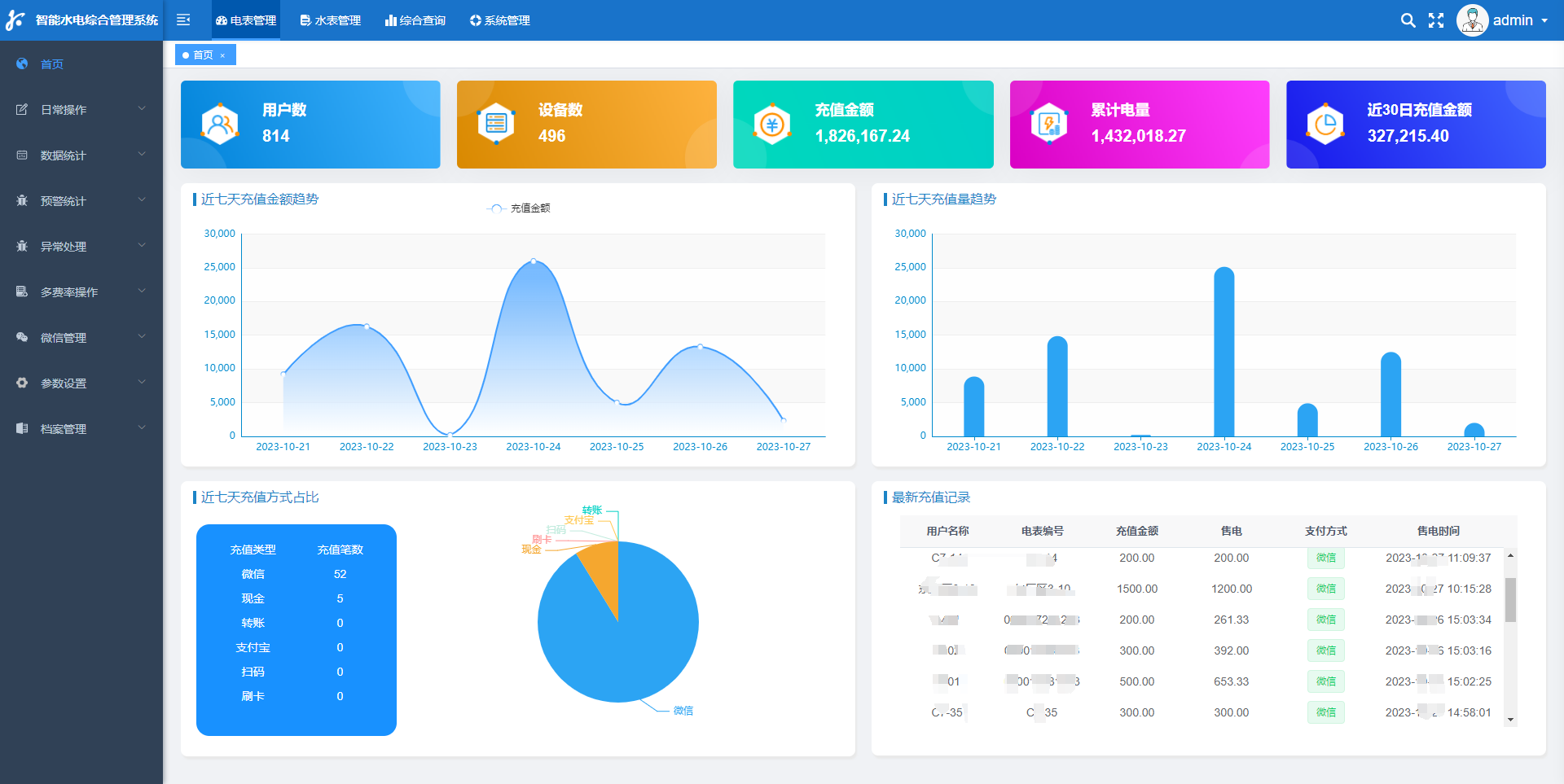Image resolution: width=1564 pixels, height=784 pixels.
Task: Collapse the sidebar with hamburger icon
Action: 183,20
